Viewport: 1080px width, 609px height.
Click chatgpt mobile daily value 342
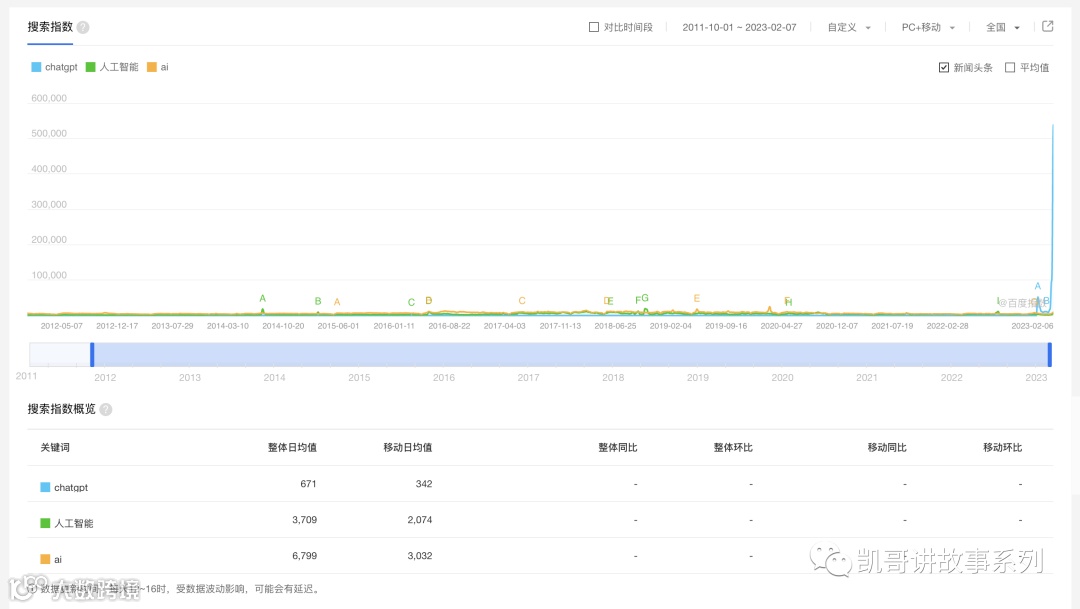pyautogui.click(x=424, y=484)
